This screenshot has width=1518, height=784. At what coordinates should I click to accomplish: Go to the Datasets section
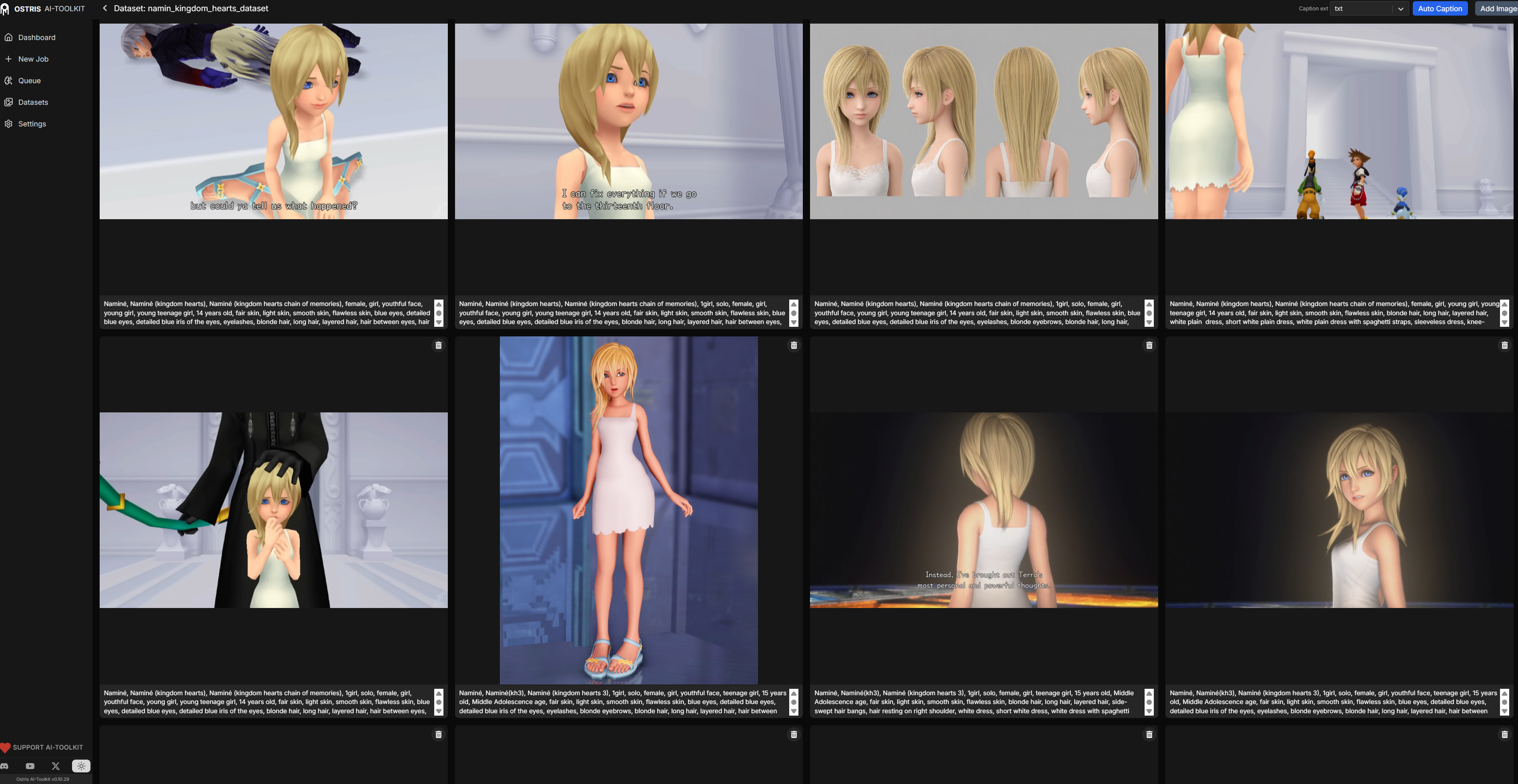[x=33, y=102]
